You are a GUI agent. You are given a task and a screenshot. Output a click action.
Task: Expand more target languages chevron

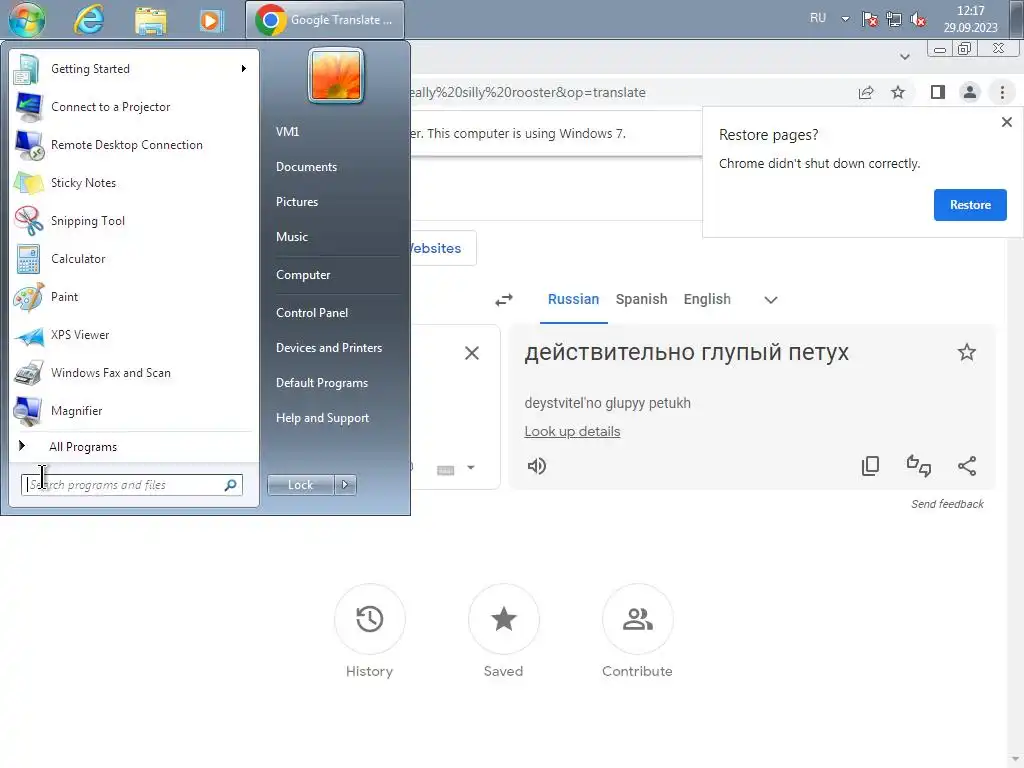click(x=771, y=300)
